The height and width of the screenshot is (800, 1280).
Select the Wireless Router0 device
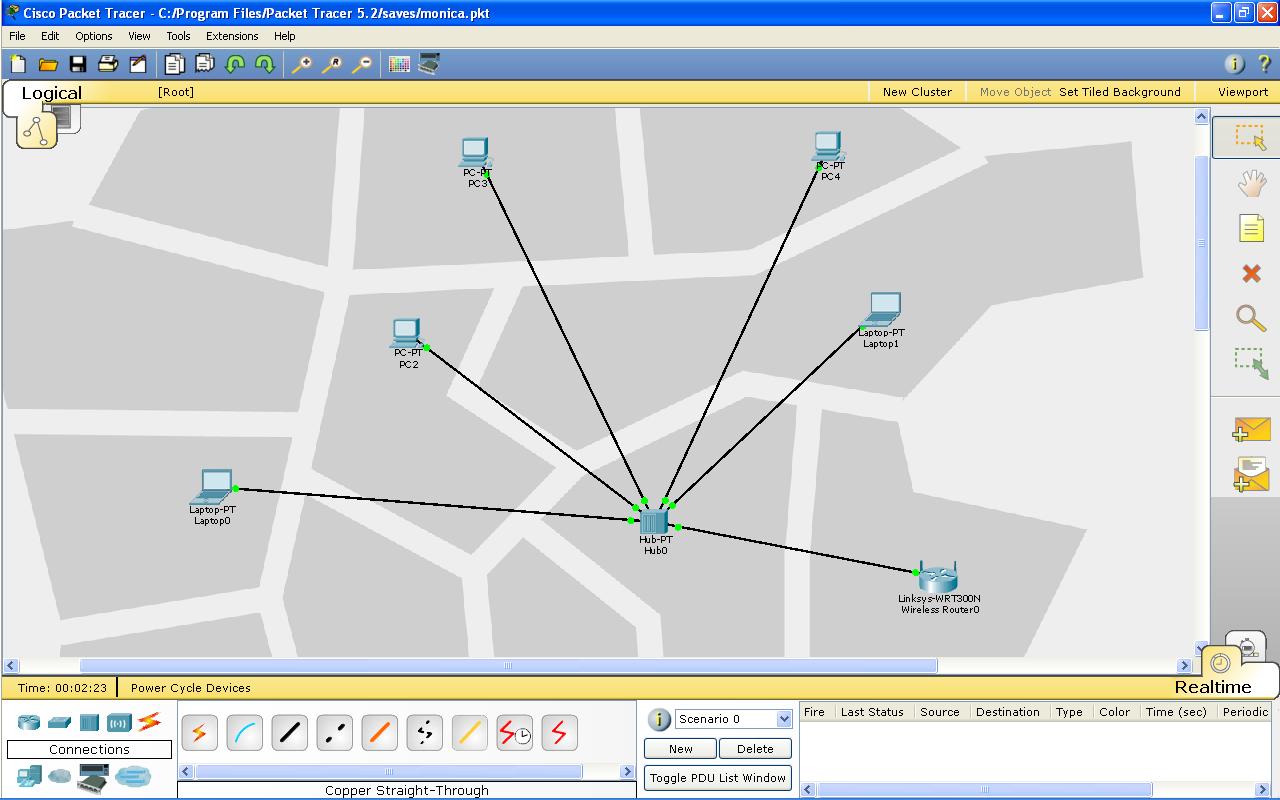pos(939,577)
